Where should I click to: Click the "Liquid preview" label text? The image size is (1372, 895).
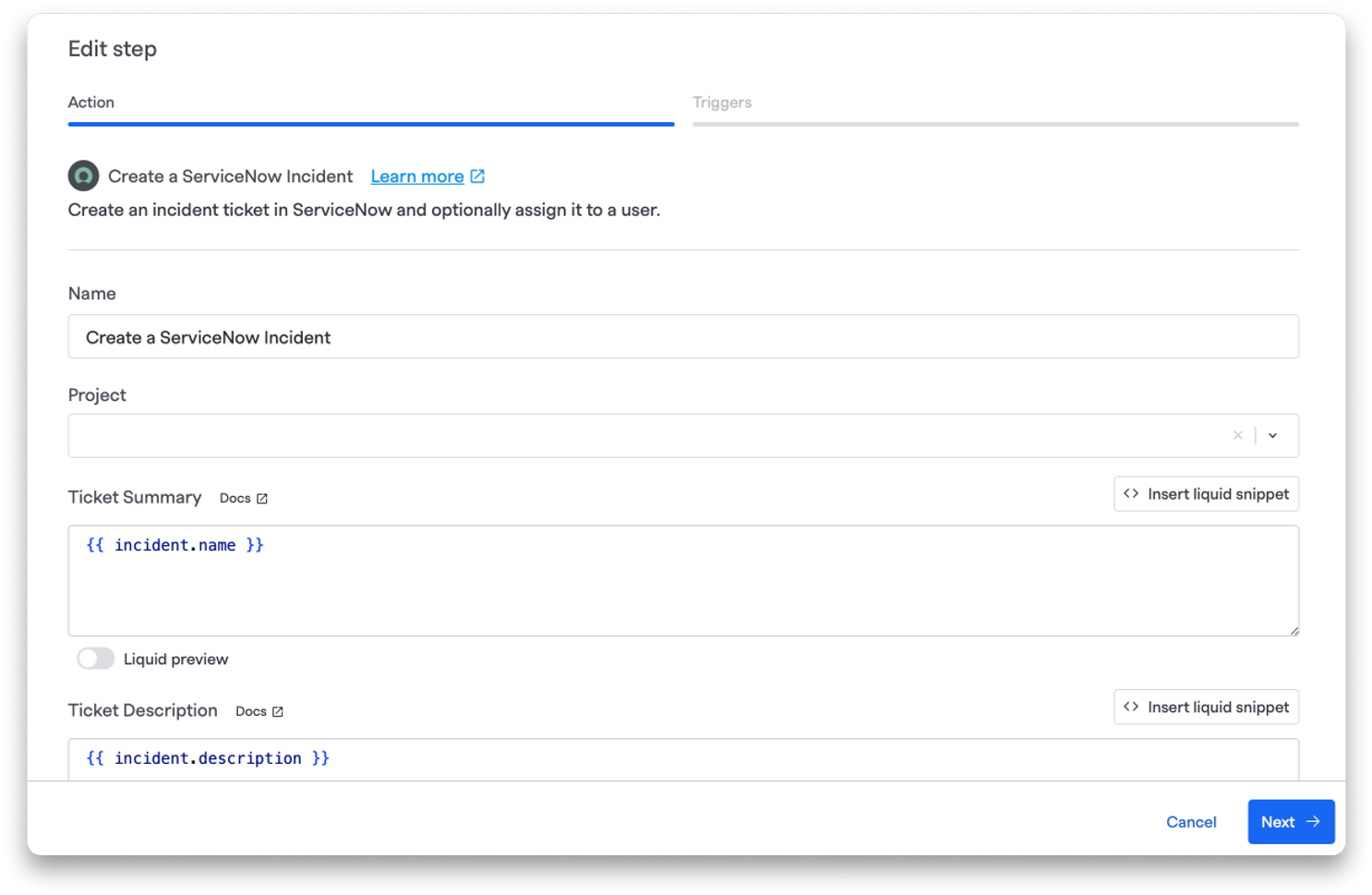[x=175, y=659]
